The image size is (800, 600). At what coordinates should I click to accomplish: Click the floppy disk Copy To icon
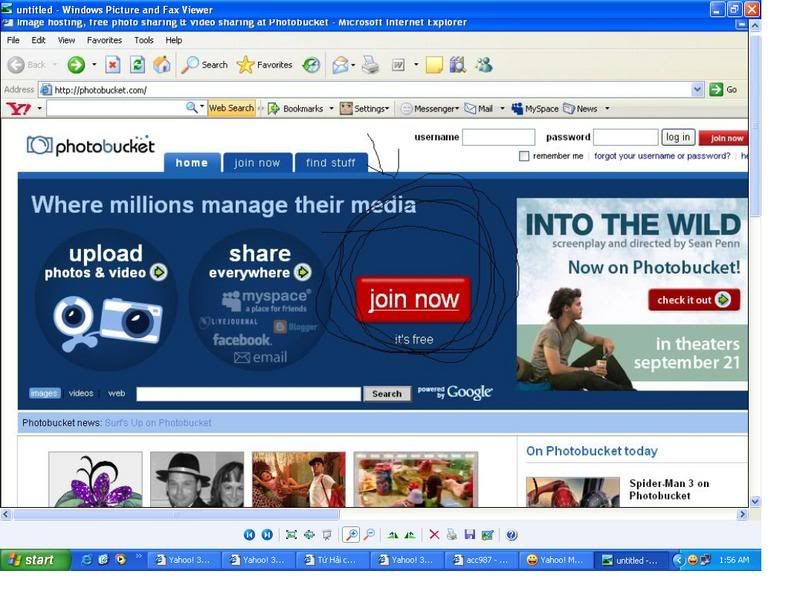pyautogui.click(x=470, y=534)
